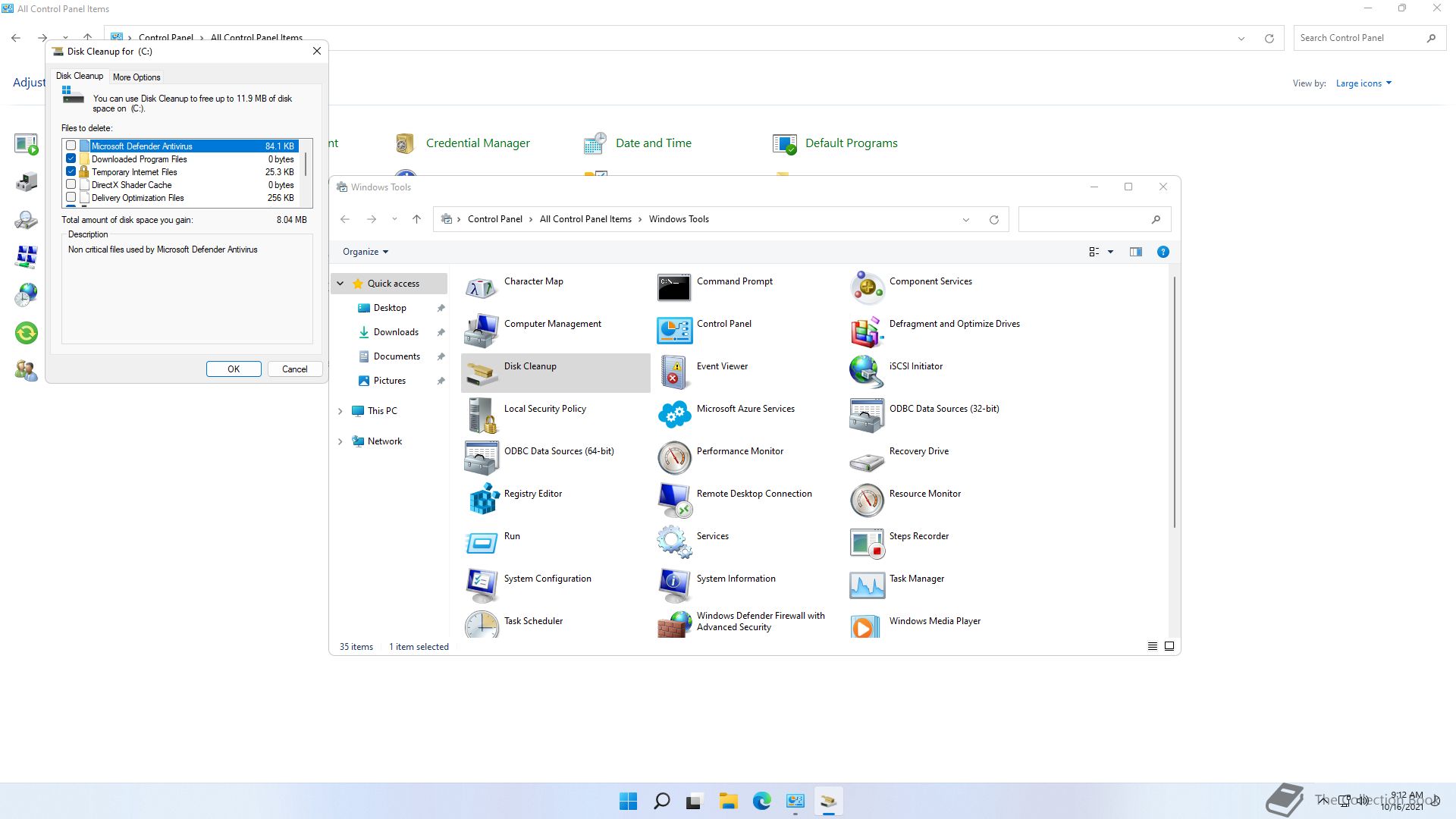Open Local Security Policy icon

coord(482,416)
